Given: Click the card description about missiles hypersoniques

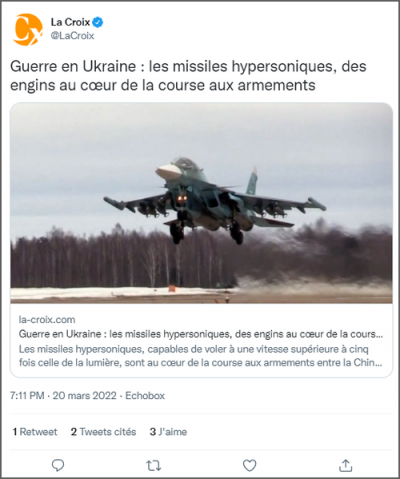Looking at the screenshot, I should pos(200,356).
